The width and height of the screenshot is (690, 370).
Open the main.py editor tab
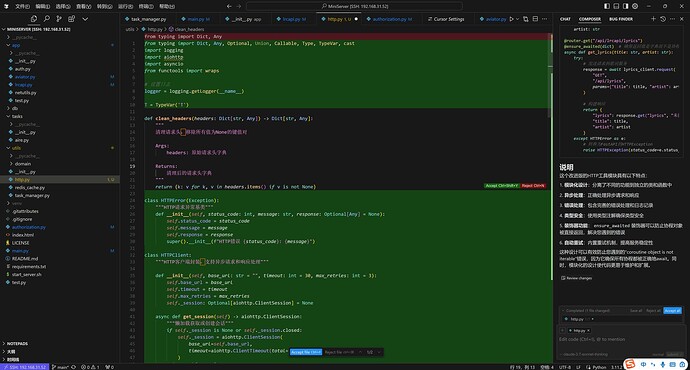tap(195, 19)
